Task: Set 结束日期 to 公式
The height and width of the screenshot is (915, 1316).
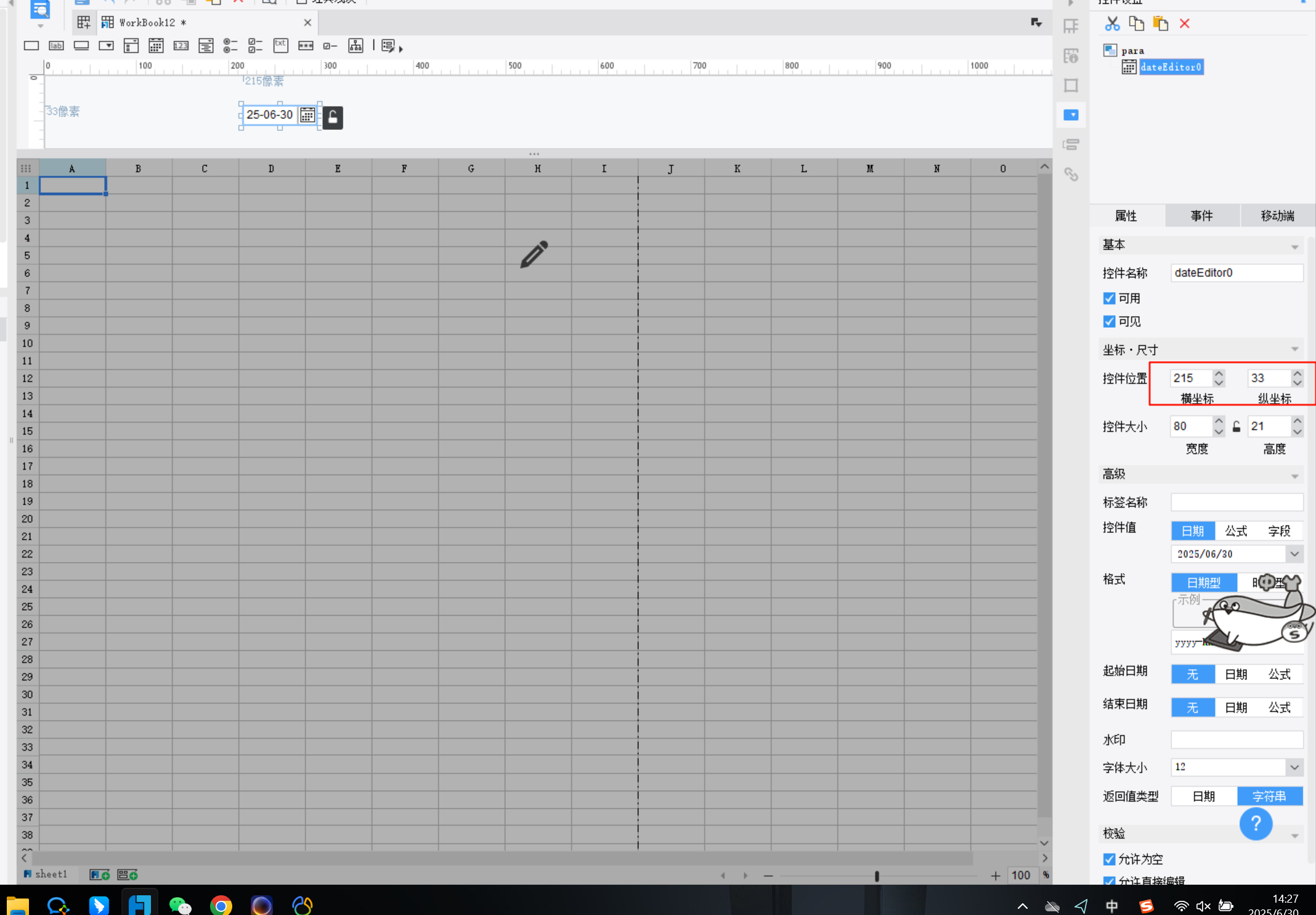Action: pos(1280,707)
